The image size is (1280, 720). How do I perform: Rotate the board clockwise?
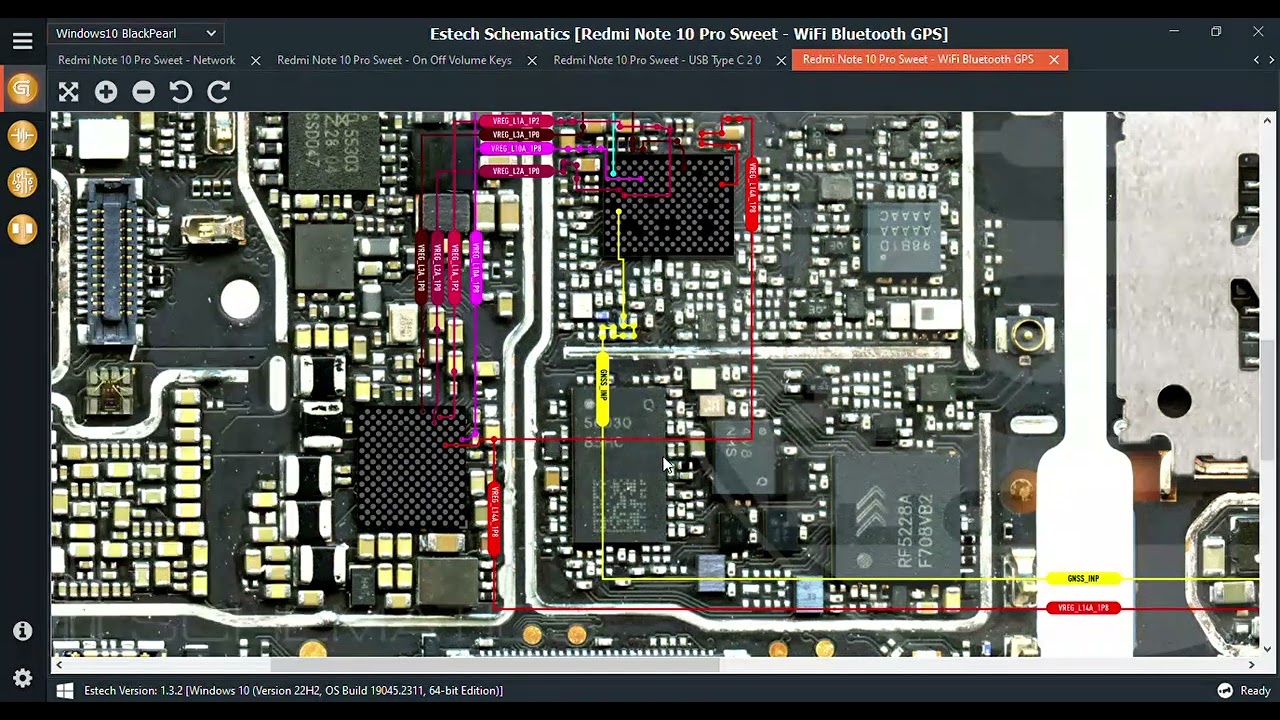pos(219,93)
